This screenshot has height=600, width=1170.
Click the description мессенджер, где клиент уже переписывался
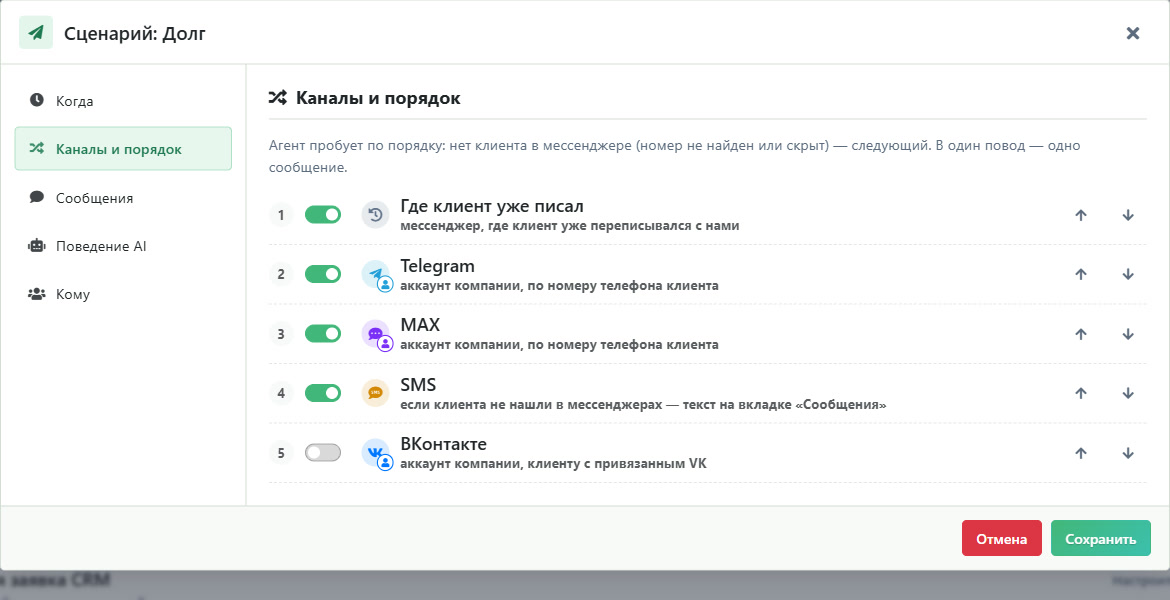(x=569, y=225)
